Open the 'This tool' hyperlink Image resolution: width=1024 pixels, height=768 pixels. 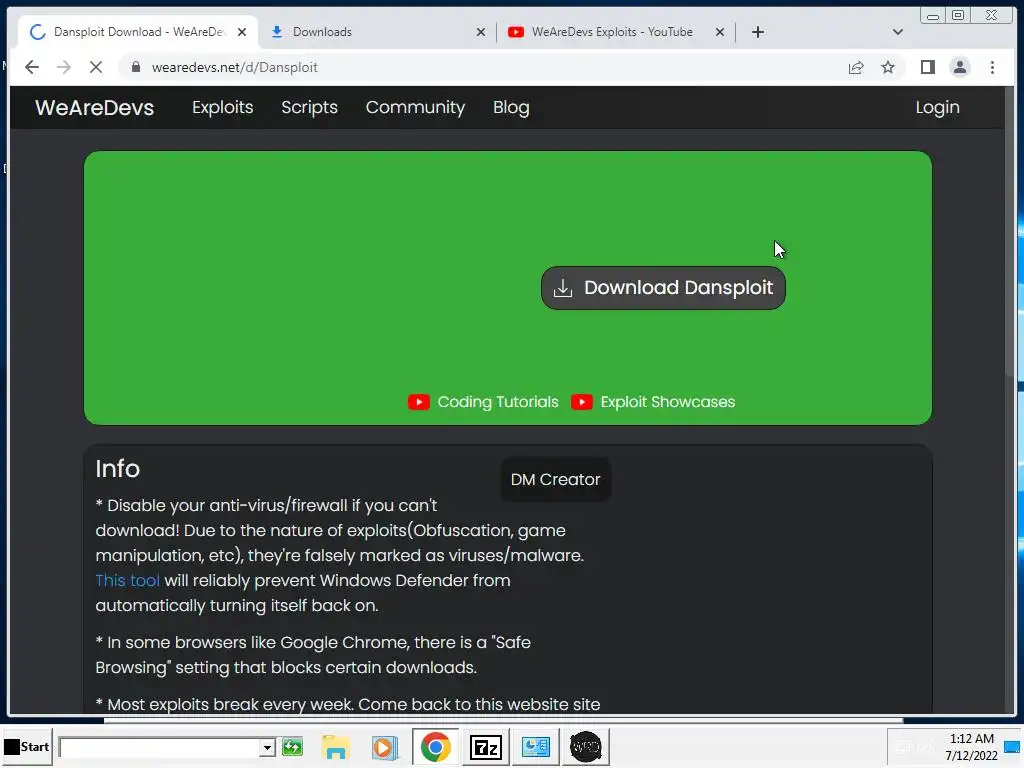(x=127, y=581)
